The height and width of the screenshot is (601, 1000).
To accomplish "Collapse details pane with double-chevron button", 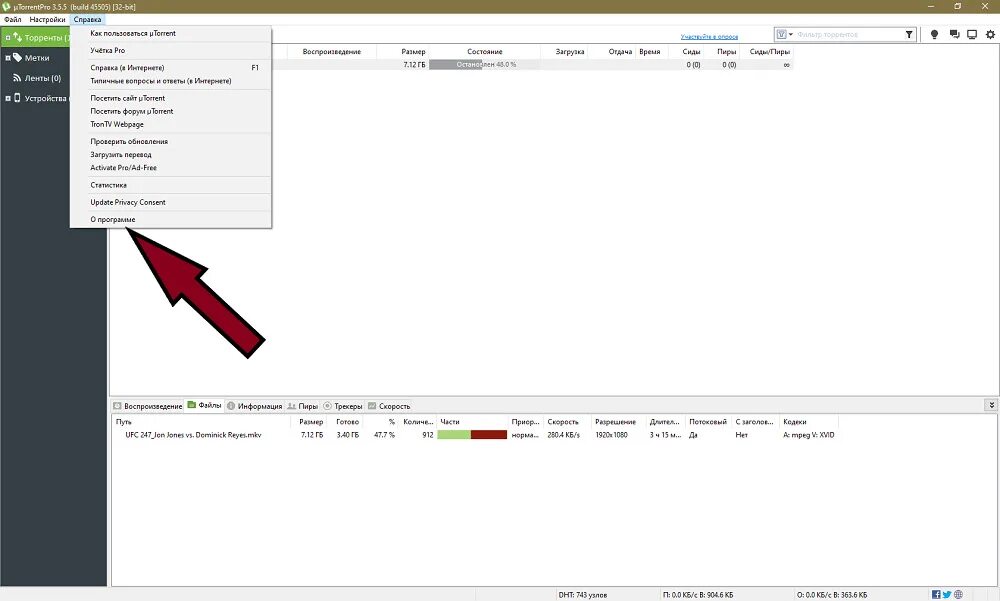I will (x=991, y=405).
